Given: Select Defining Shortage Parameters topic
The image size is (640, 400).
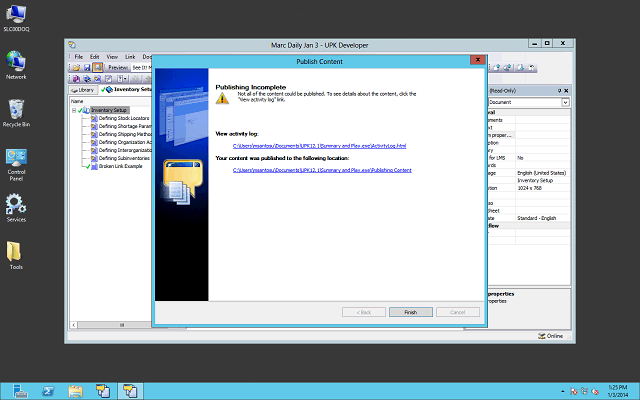Looking at the screenshot, I should point(125,126).
